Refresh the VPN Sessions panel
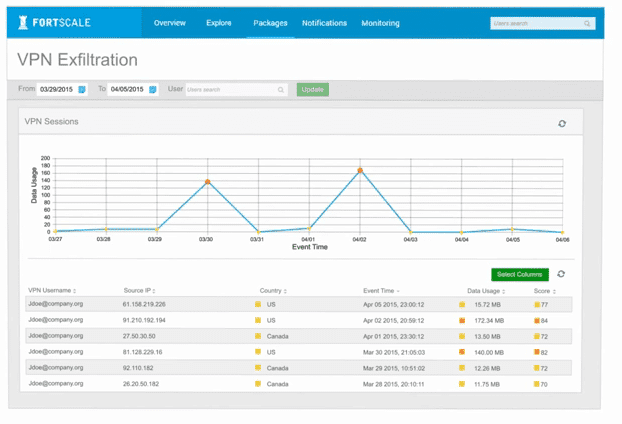The width and height of the screenshot is (622, 424). coord(562,124)
